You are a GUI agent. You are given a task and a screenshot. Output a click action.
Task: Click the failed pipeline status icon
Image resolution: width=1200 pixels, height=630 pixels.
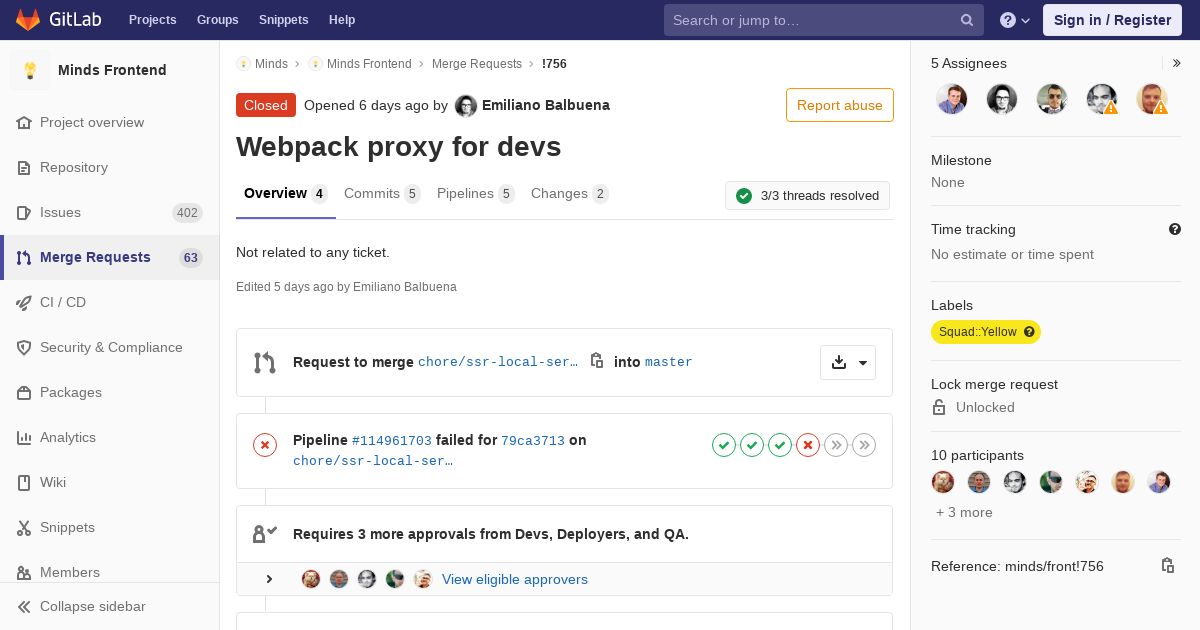[x=265, y=445]
